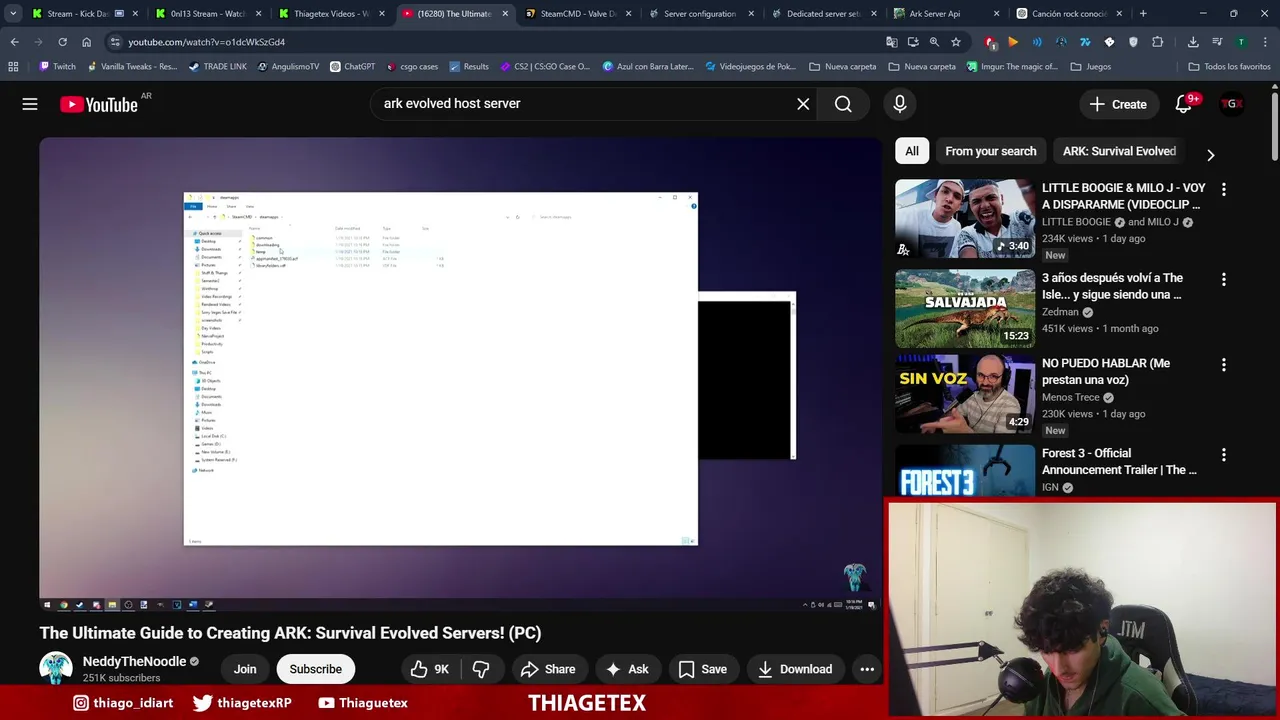Click the video player area

pyautogui.click(x=460, y=374)
